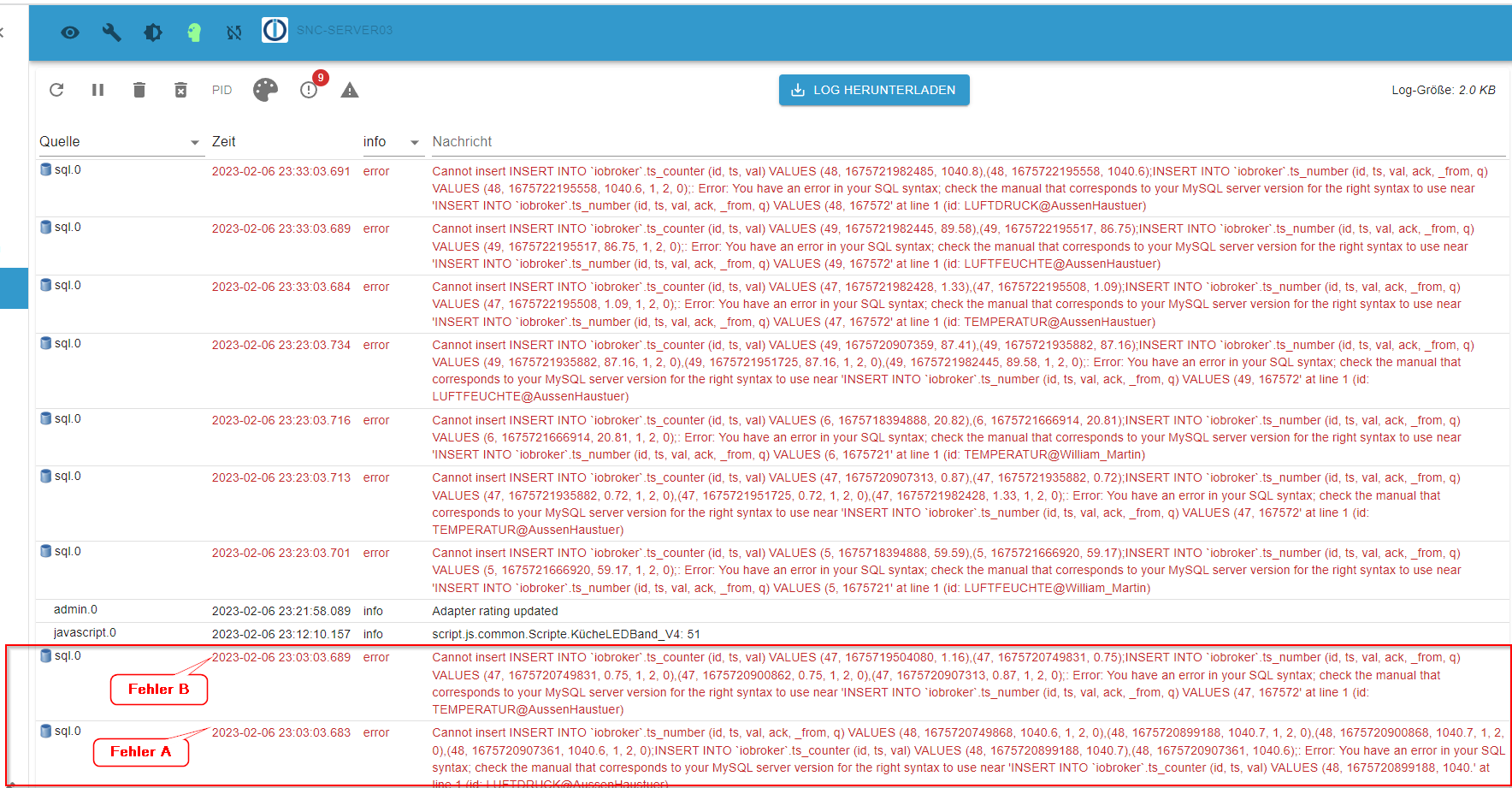Select timestamp 2023-02-06 23:23:03.713
1512x788 pixels.
click(x=281, y=477)
